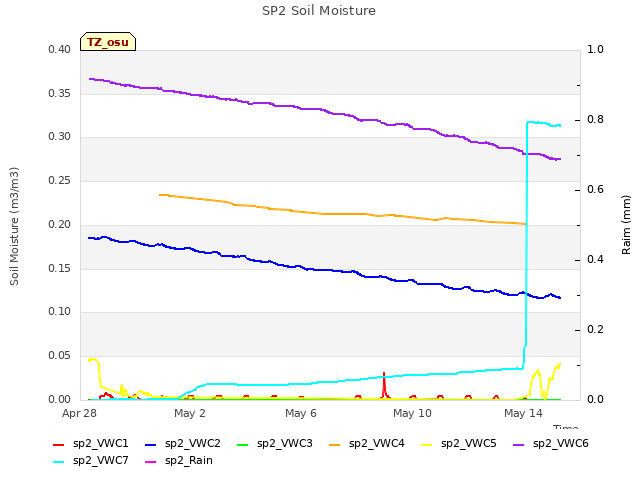Click the start of the orange VWC4 line
This screenshot has height=480, width=640.
(x=160, y=195)
